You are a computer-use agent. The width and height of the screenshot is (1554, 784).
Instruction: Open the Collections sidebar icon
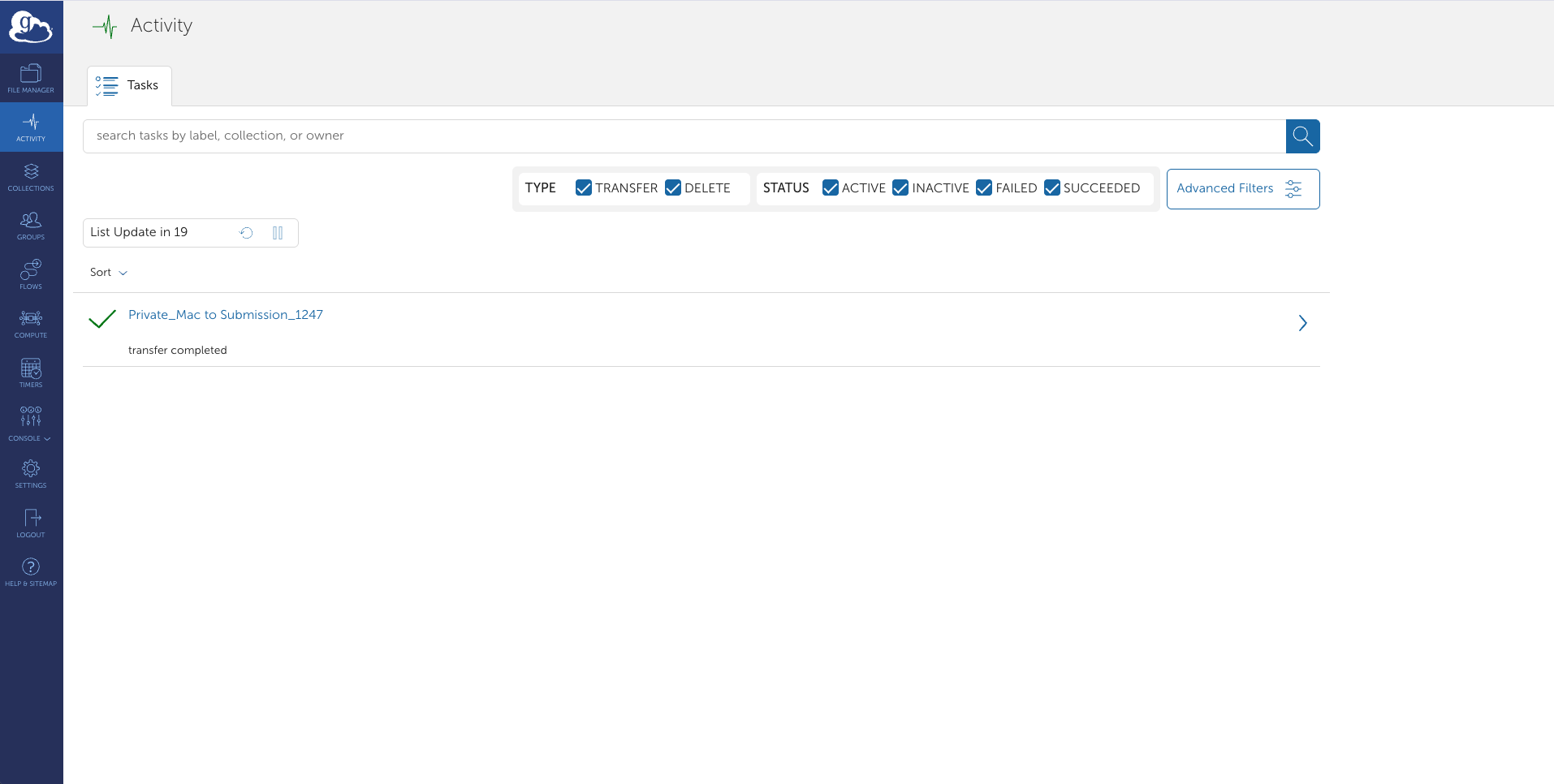tap(31, 177)
